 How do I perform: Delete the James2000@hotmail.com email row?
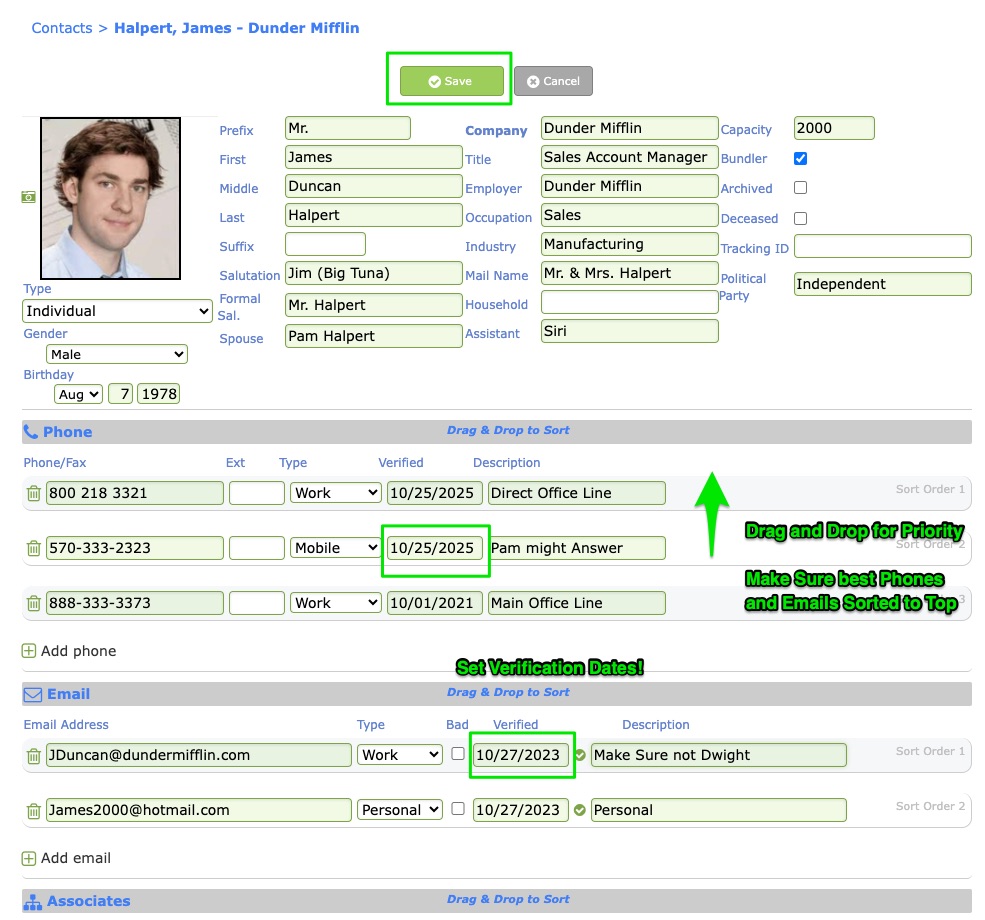click(34, 811)
